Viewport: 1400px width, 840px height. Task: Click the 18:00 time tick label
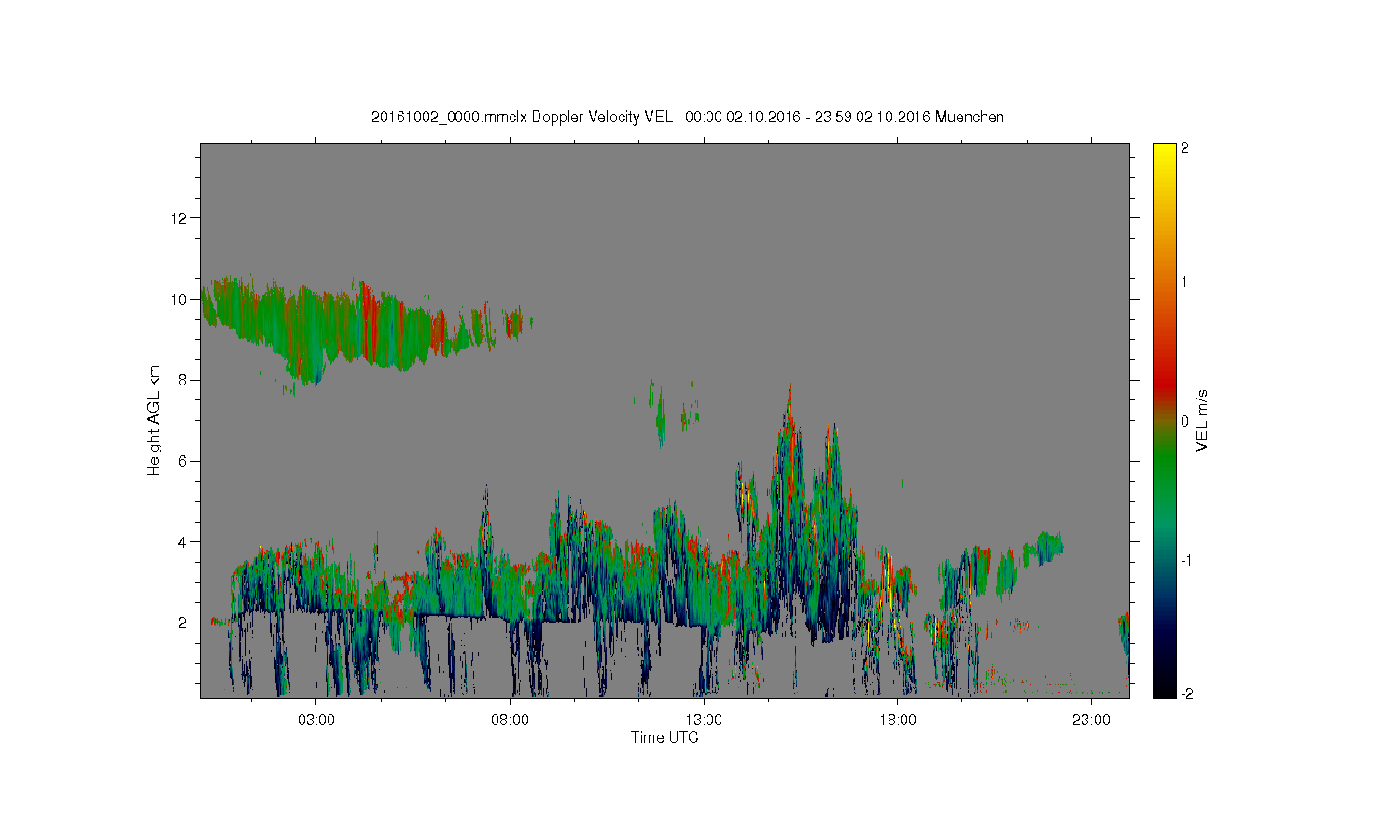pyautogui.click(x=898, y=721)
